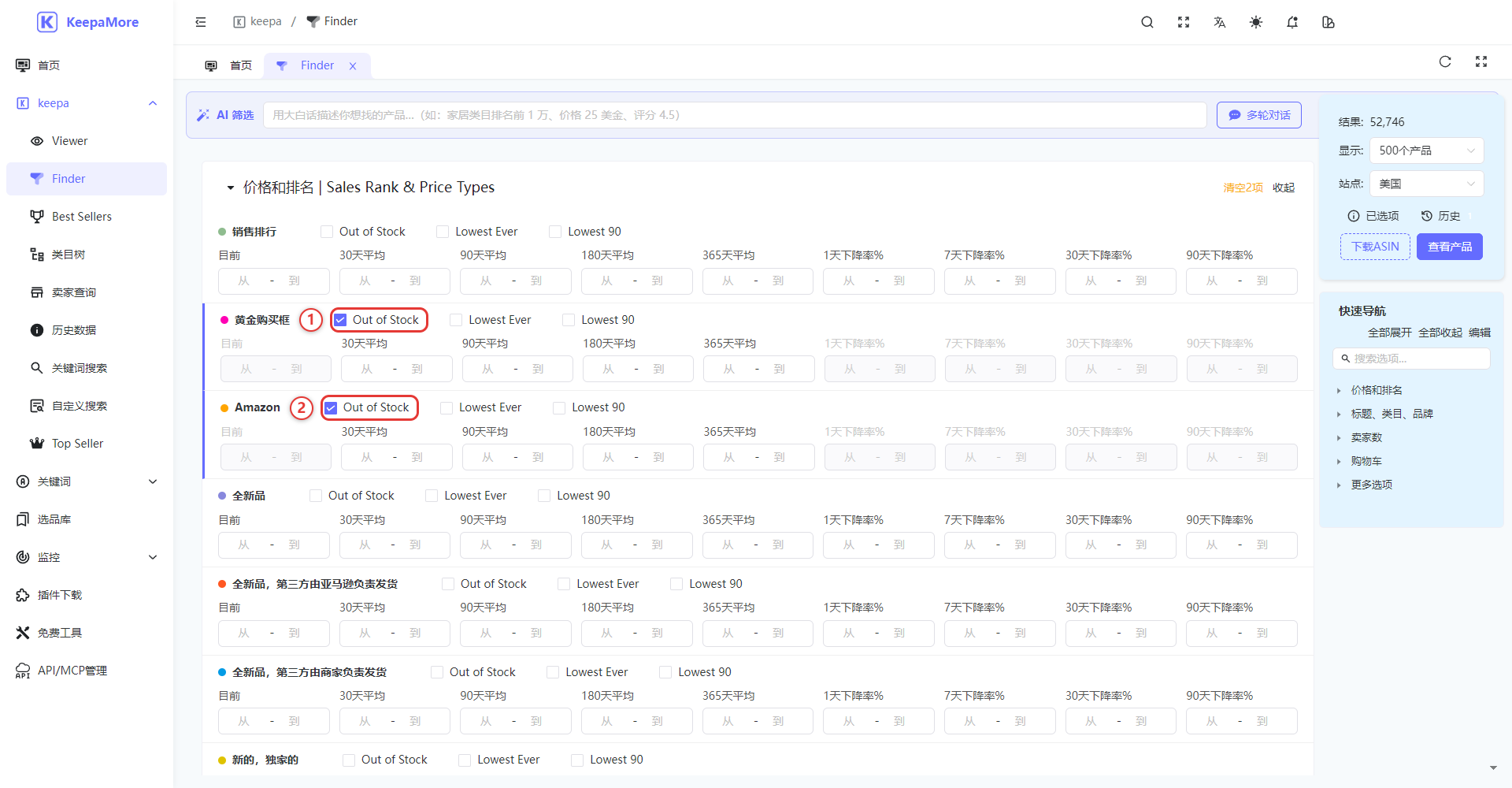Click the 查看产品 button

click(1450, 247)
